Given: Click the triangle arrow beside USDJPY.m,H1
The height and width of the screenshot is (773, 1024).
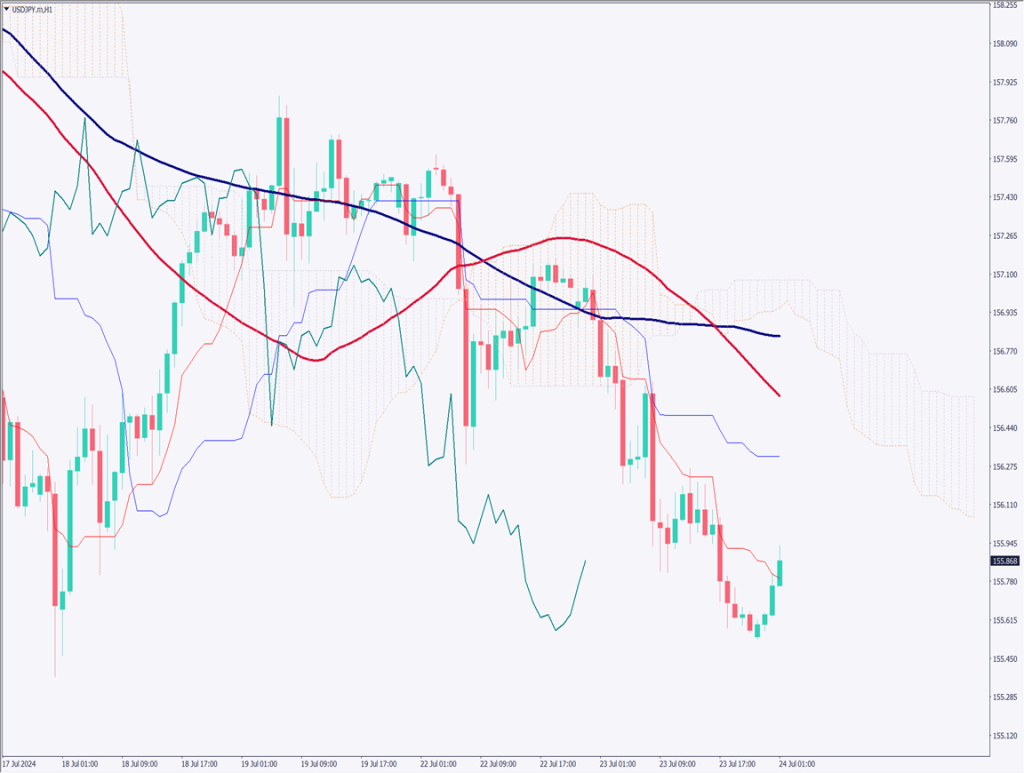Looking at the screenshot, I should [8, 8].
